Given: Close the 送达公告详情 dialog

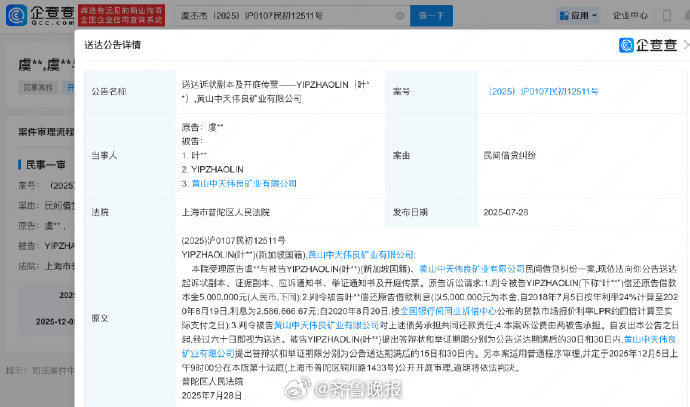Looking at the screenshot, I should coord(686,44).
